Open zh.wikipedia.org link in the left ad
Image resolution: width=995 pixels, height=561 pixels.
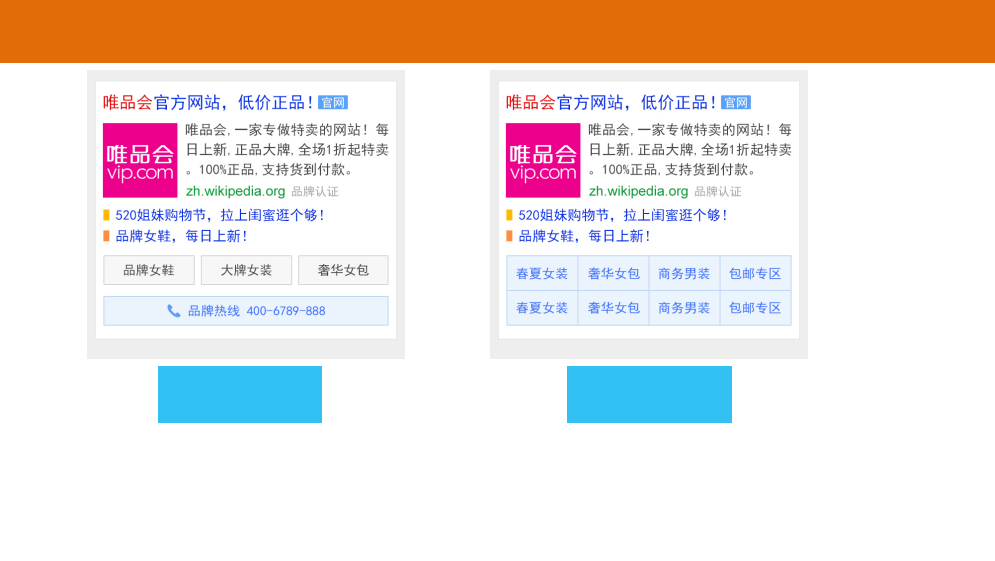(x=235, y=191)
